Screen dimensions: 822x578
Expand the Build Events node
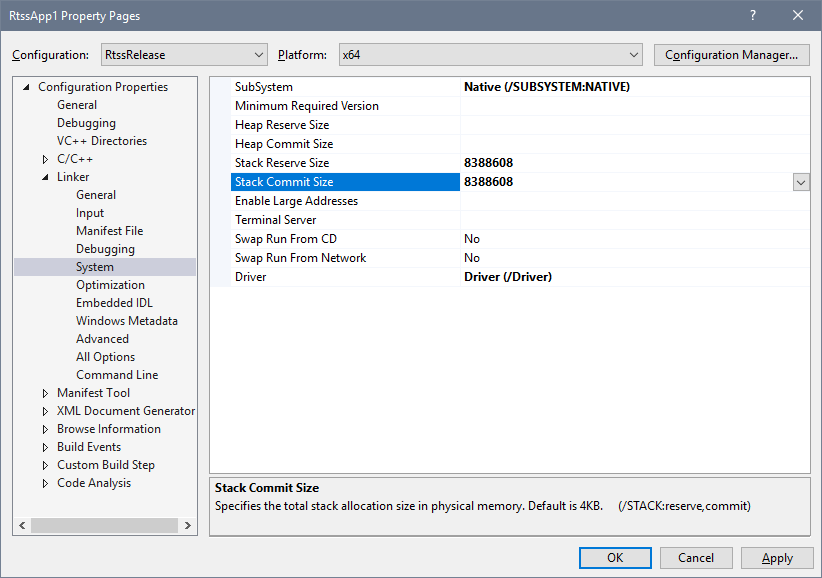44,446
